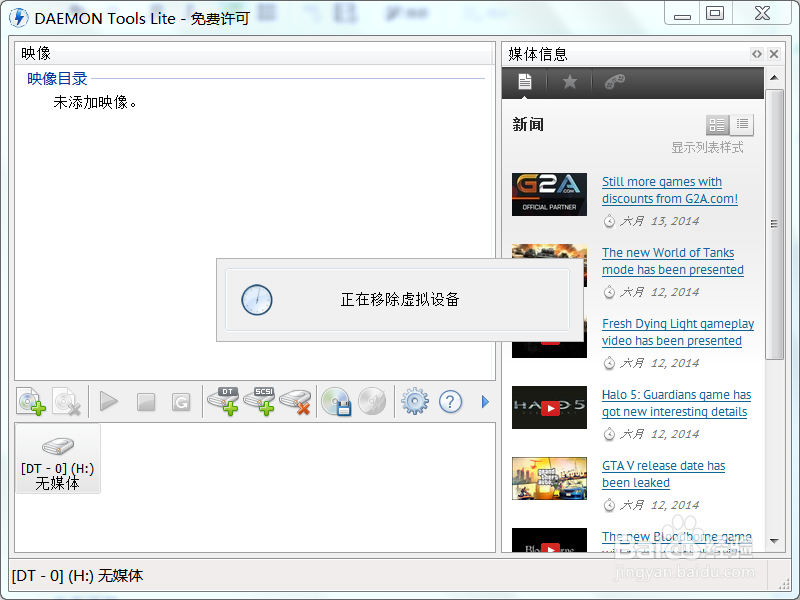Click the status bar '[DT - 0] (H:) 无媒体' text
The image size is (800, 600).
(78, 576)
